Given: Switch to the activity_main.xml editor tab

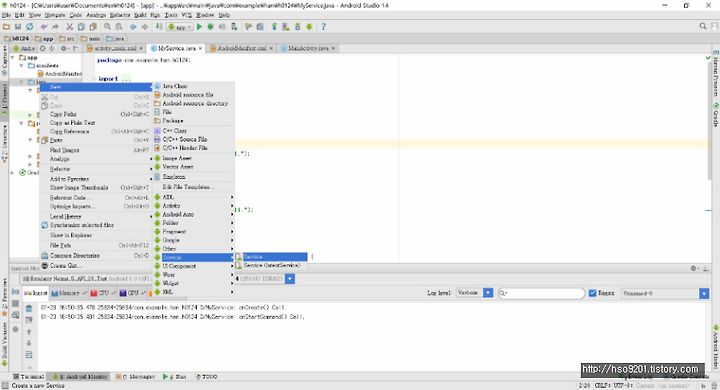Looking at the screenshot, I should tap(115, 48).
